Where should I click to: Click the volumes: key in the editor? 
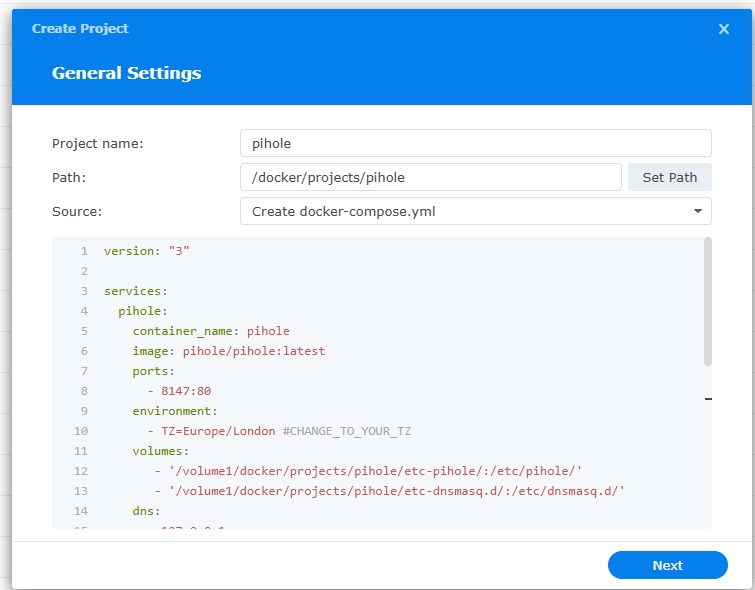coord(160,451)
